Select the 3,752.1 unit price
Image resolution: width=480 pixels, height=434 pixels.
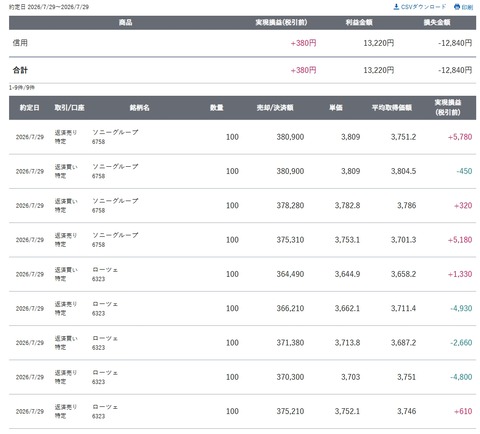click(x=347, y=412)
